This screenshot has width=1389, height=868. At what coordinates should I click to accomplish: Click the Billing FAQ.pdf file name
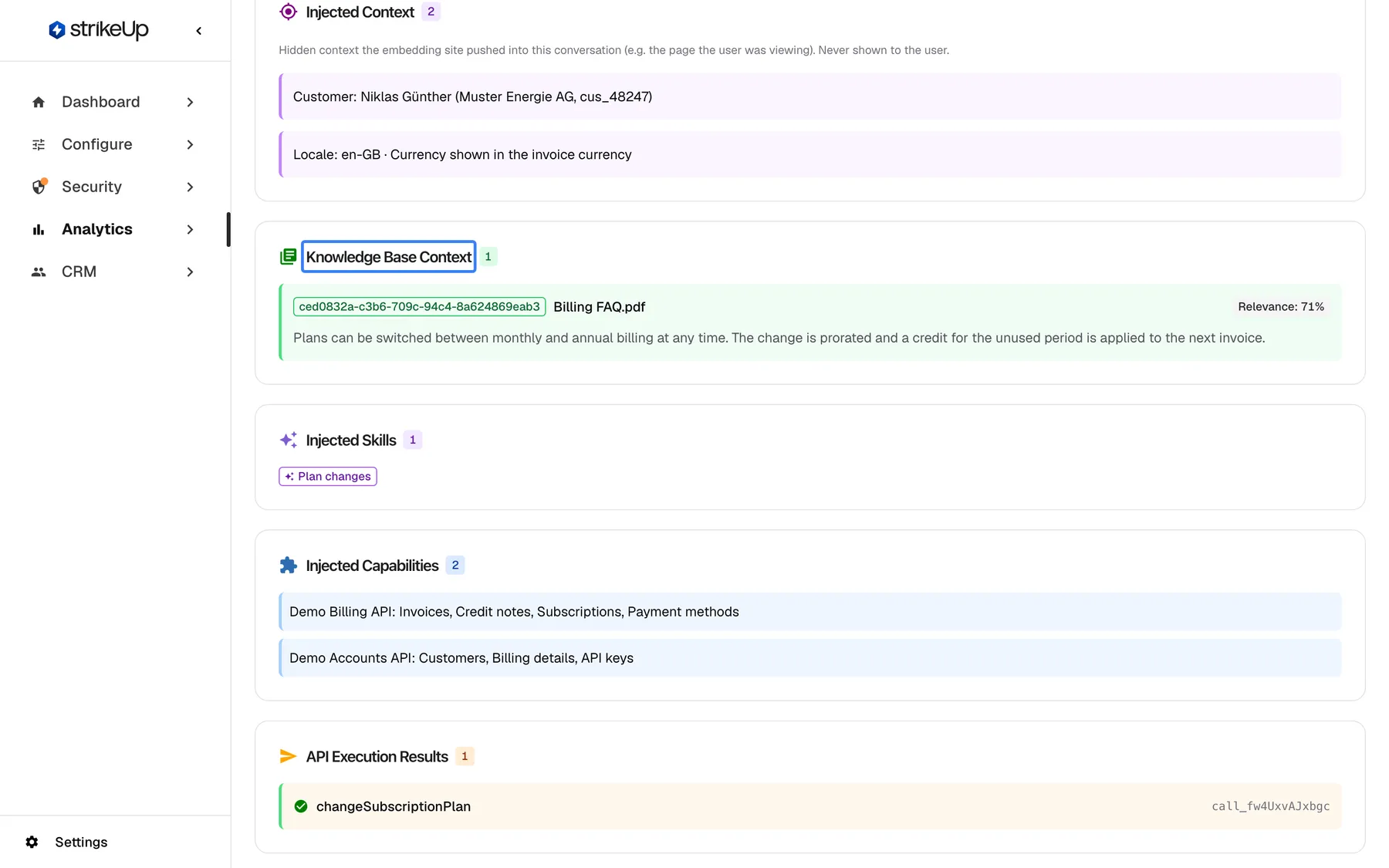[x=599, y=307]
